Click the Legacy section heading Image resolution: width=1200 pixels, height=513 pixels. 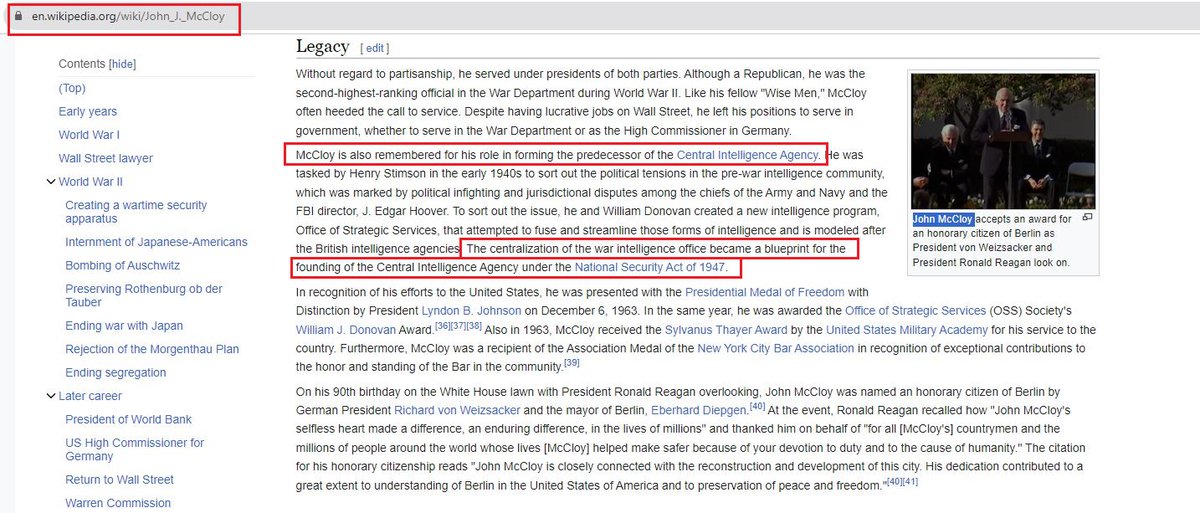click(322, 47)
